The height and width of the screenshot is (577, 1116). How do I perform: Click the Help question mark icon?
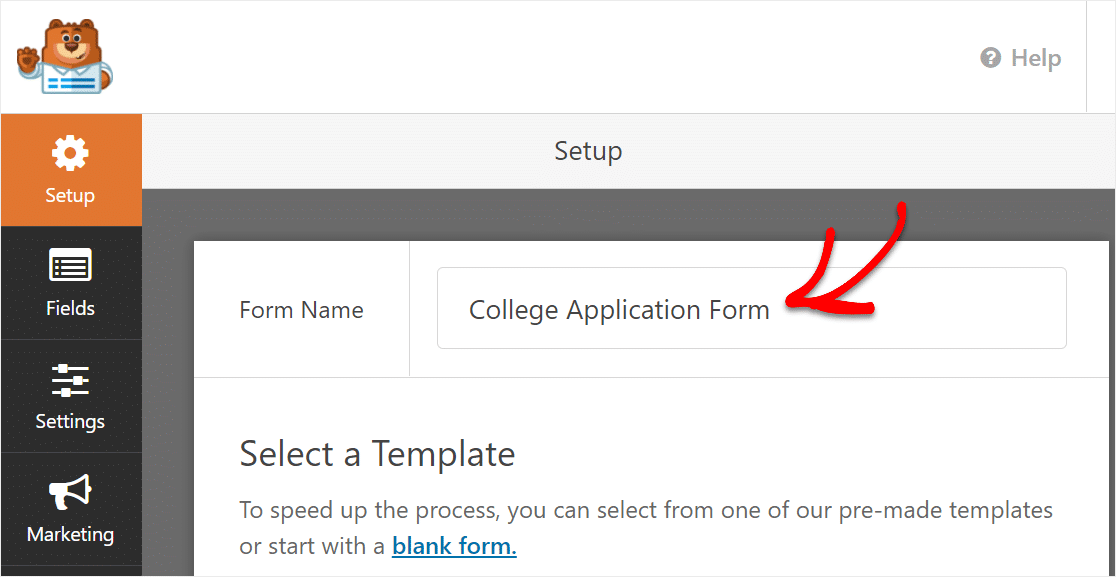(x=990, y=58)
